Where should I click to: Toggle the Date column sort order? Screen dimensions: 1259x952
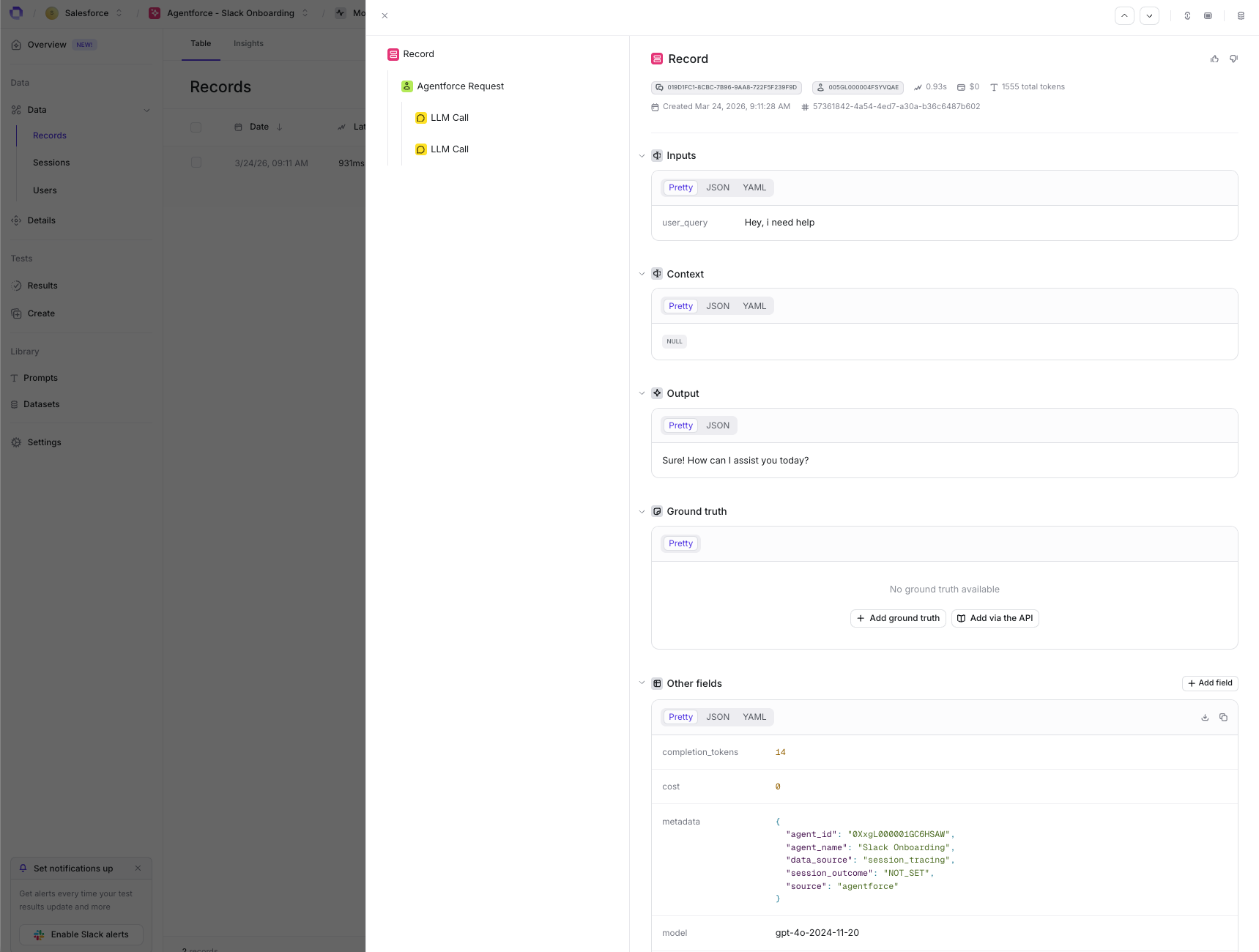279,127
